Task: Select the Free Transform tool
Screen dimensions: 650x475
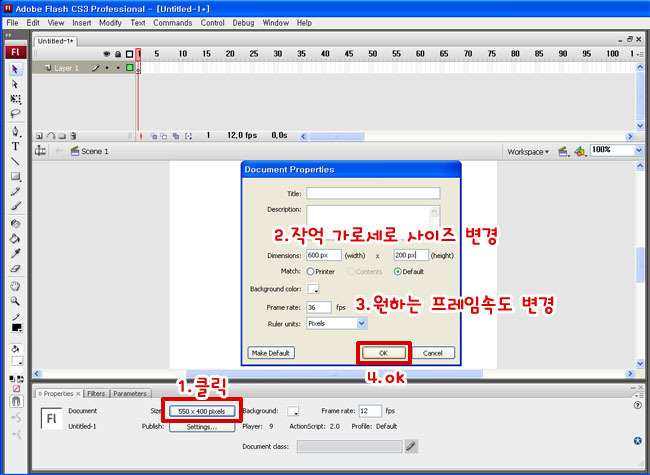Action: coord(15,99)
